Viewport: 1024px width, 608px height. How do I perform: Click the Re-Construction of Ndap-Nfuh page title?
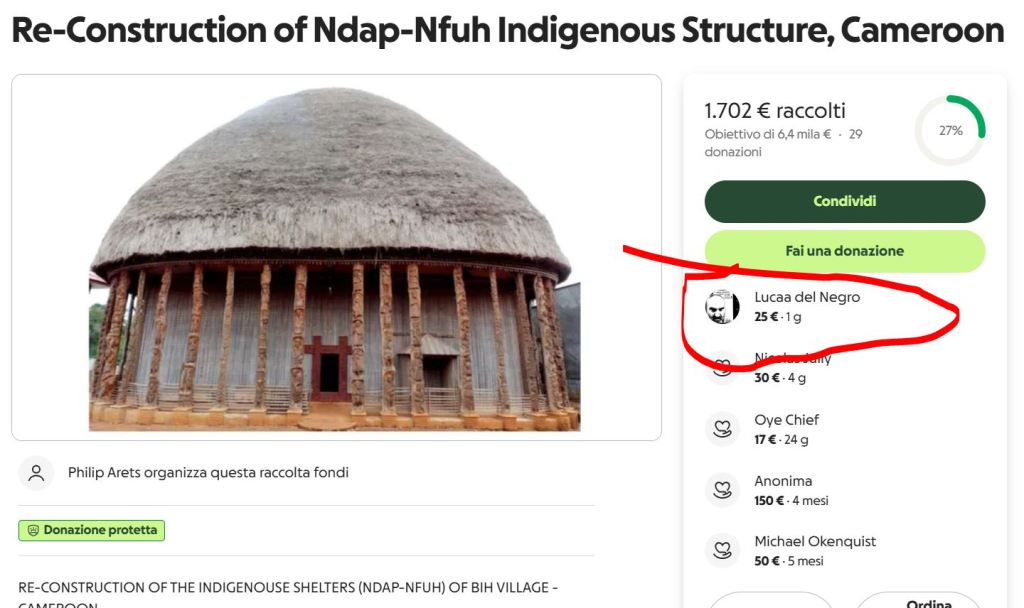click(x=507, y=30)
